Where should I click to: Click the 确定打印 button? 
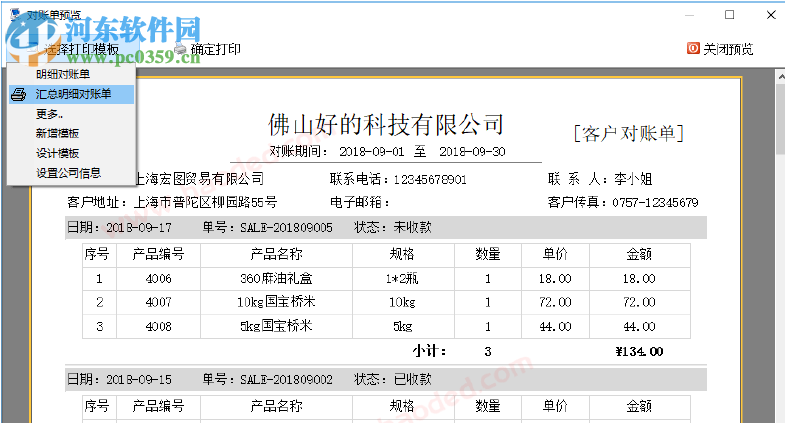coord(208,49)
